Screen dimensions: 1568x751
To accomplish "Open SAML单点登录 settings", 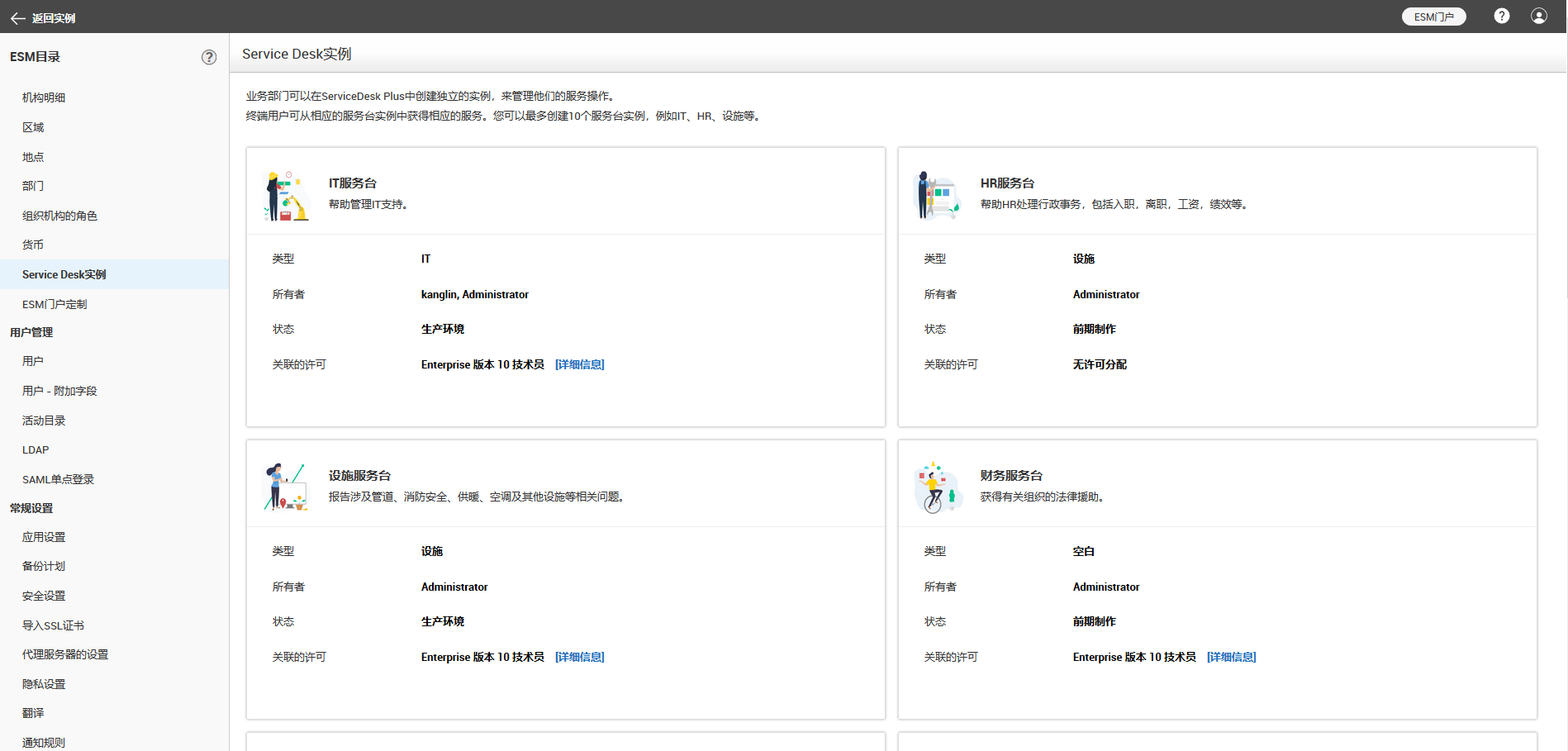I will [58, 479].
